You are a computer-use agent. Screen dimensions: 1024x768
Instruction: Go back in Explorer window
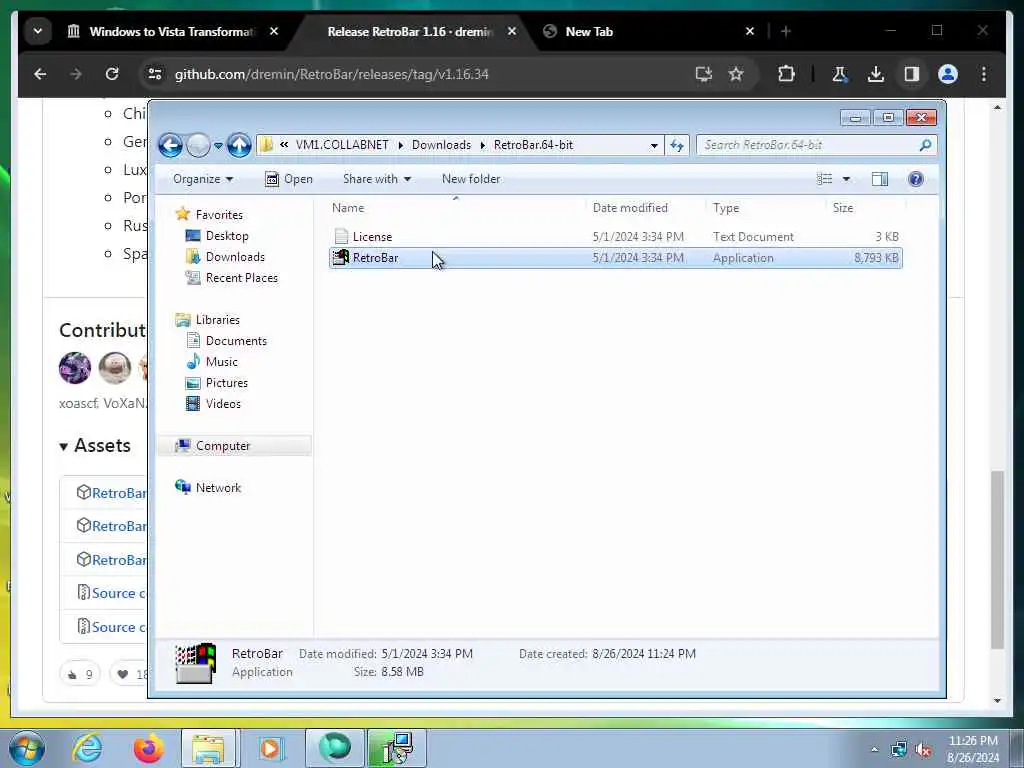pos(170,145)
